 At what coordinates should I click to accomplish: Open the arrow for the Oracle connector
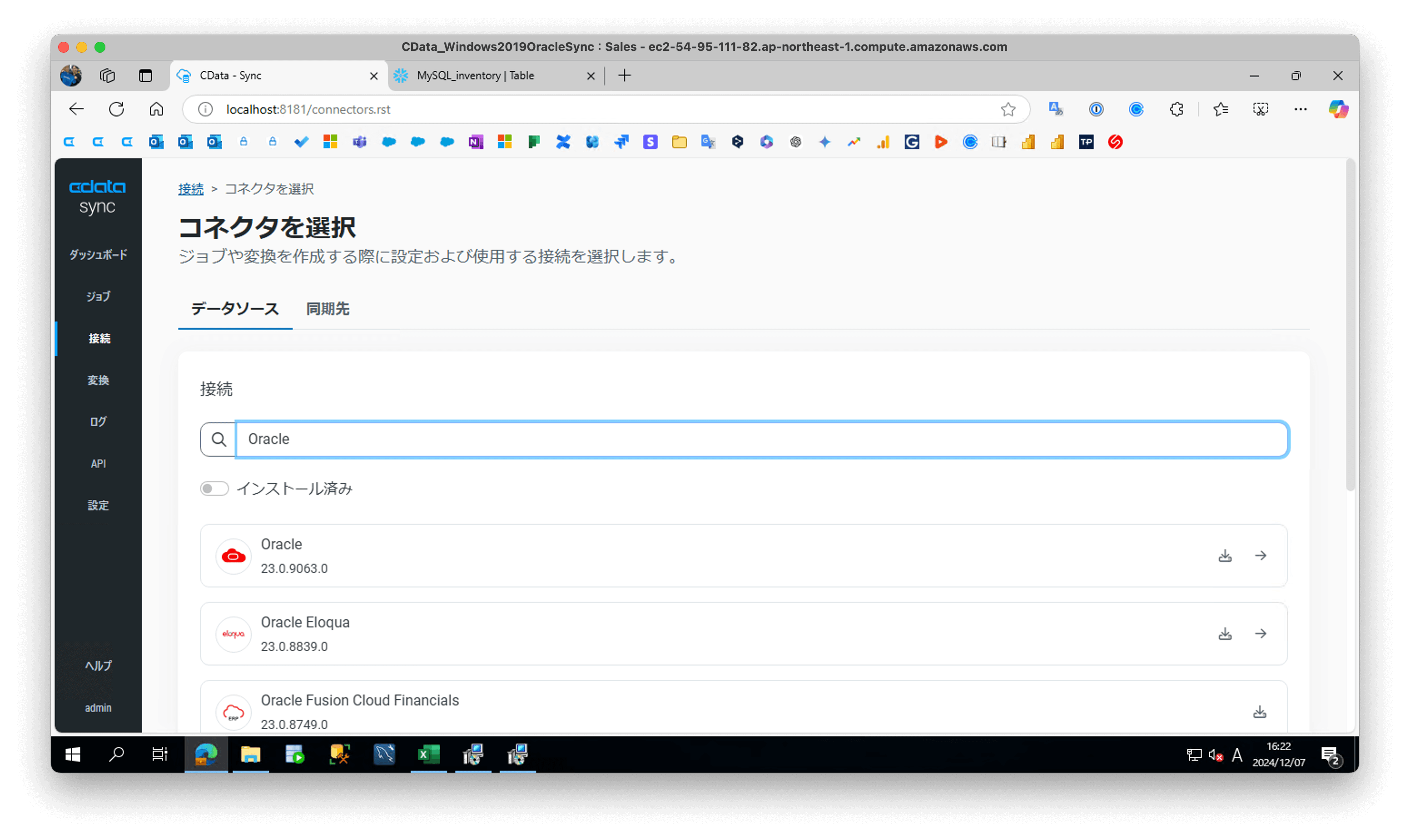(x=1261, y=556)
